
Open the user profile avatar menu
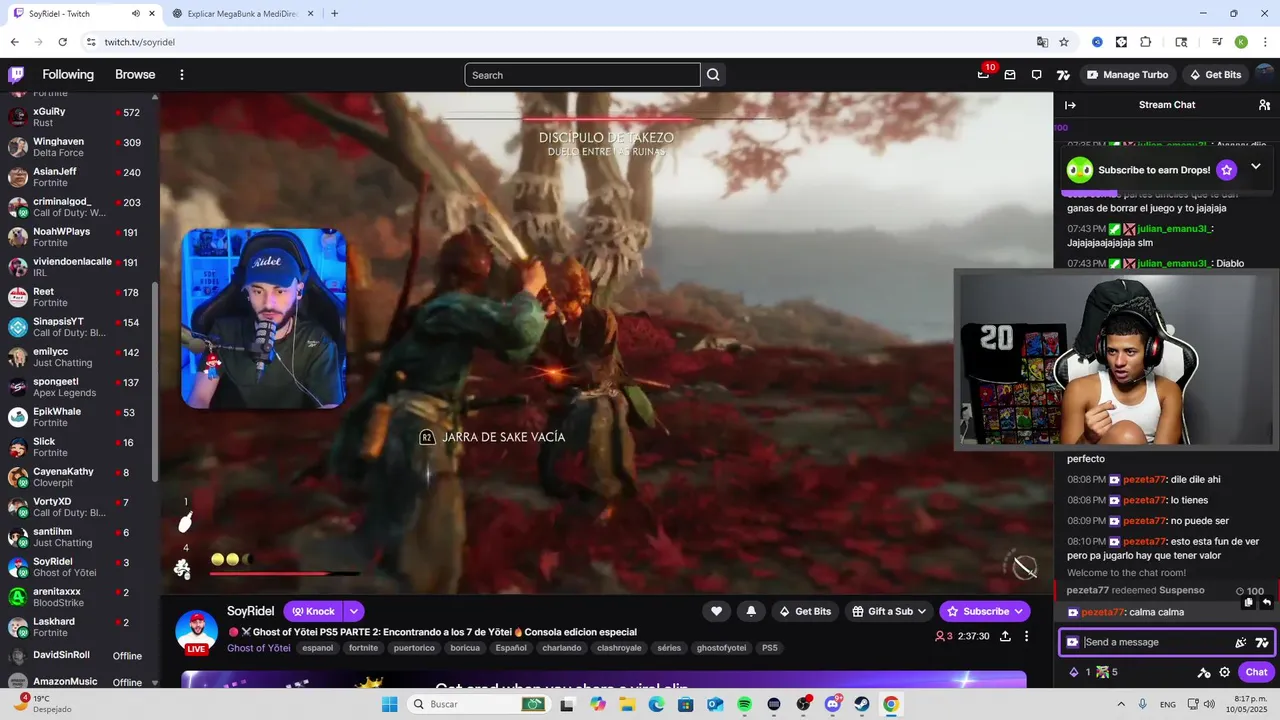[1266, 75]
